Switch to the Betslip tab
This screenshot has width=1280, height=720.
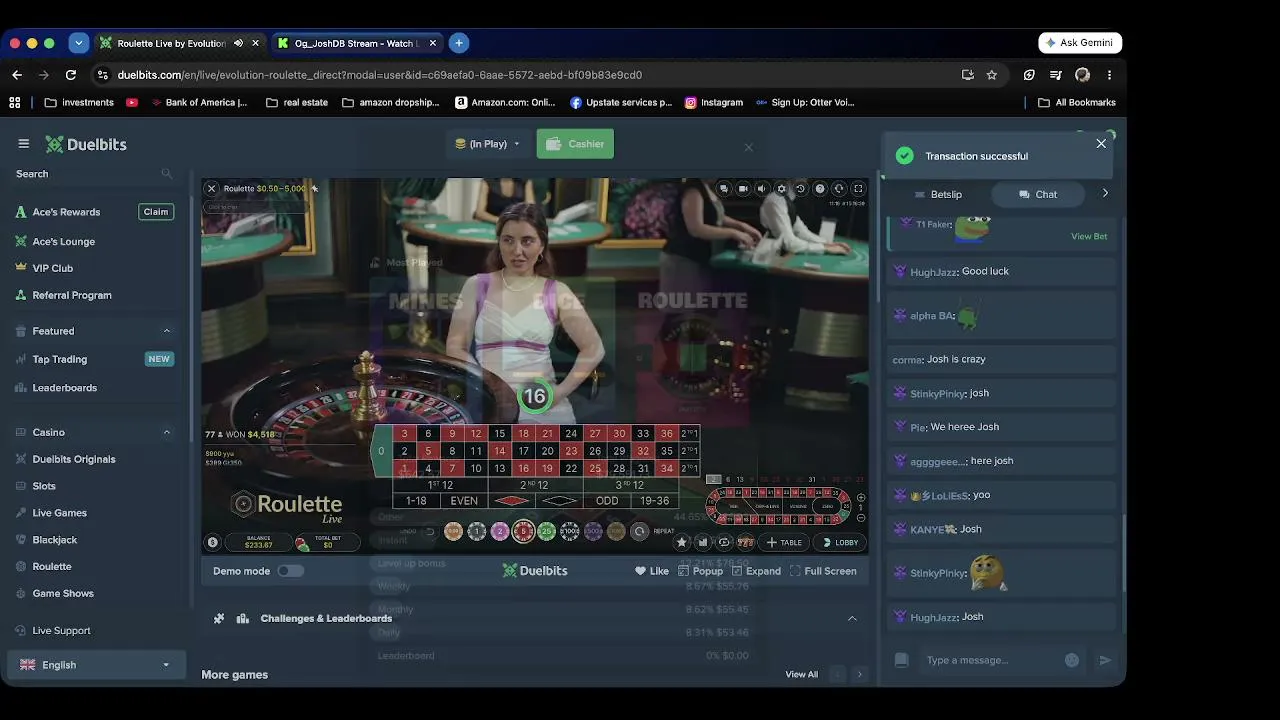click(x=938, y=194)
